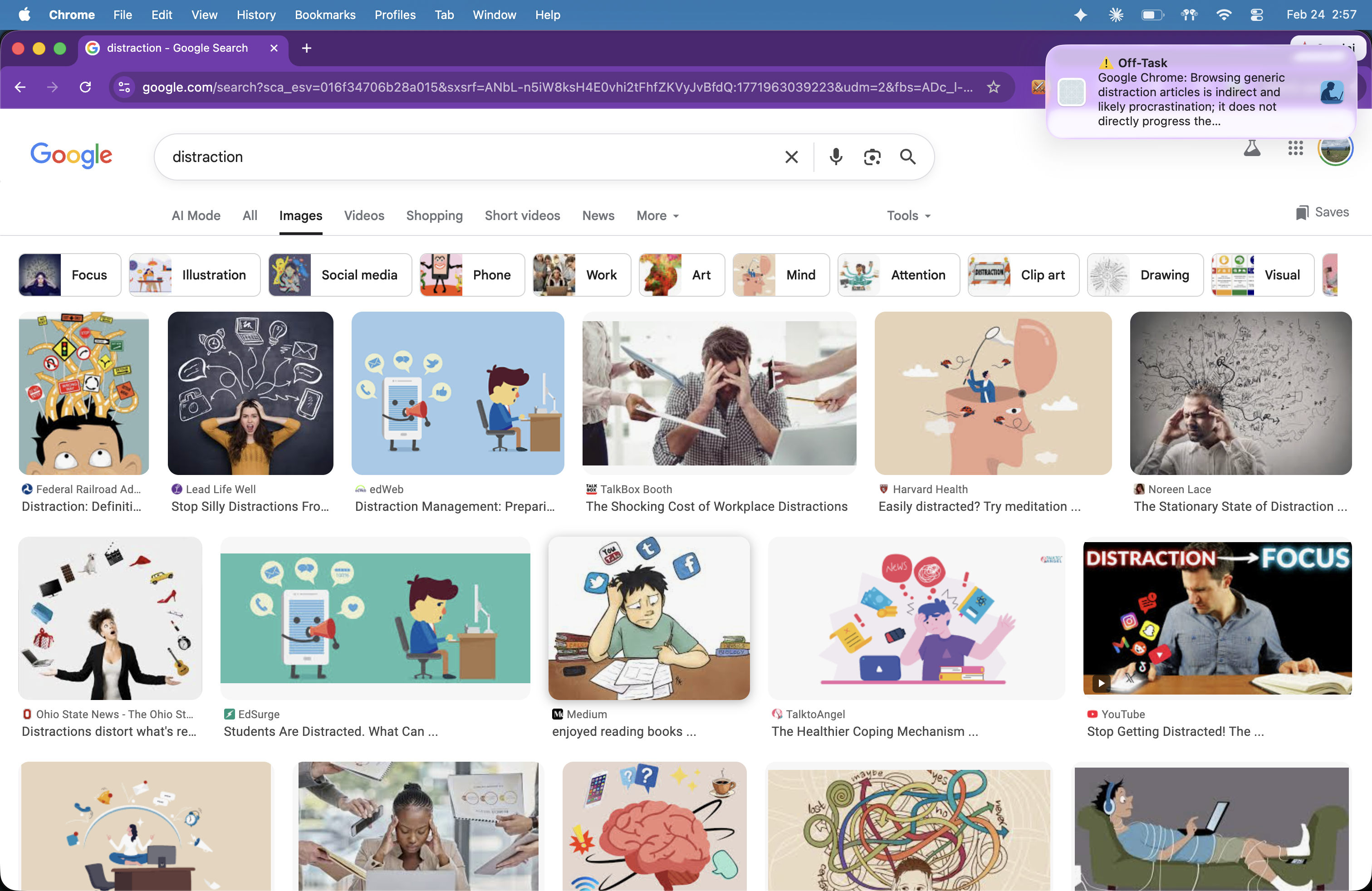Open a new Chrome tab

tap(307, 48)
